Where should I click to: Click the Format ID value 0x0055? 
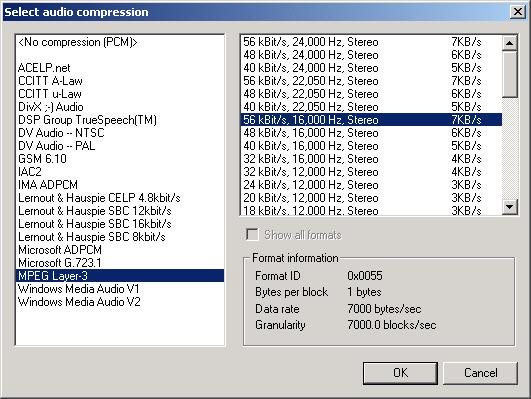click(365, 276)
